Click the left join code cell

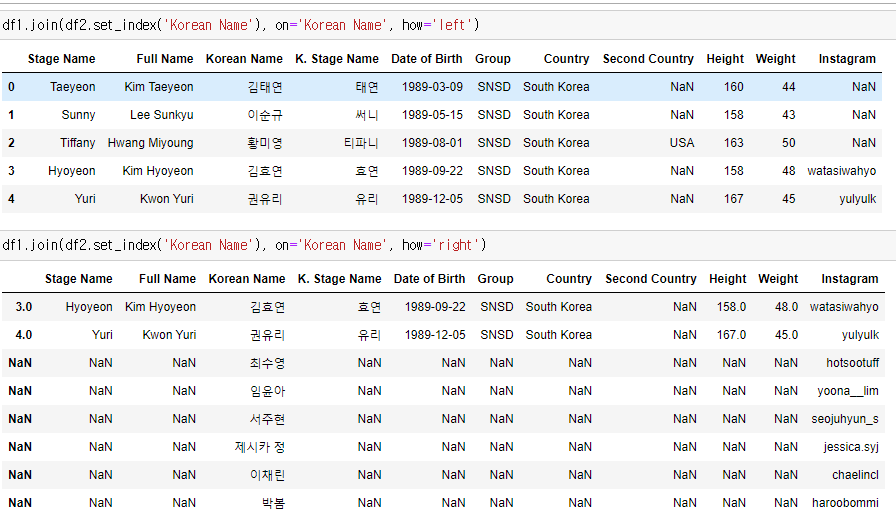click(448, 25)
